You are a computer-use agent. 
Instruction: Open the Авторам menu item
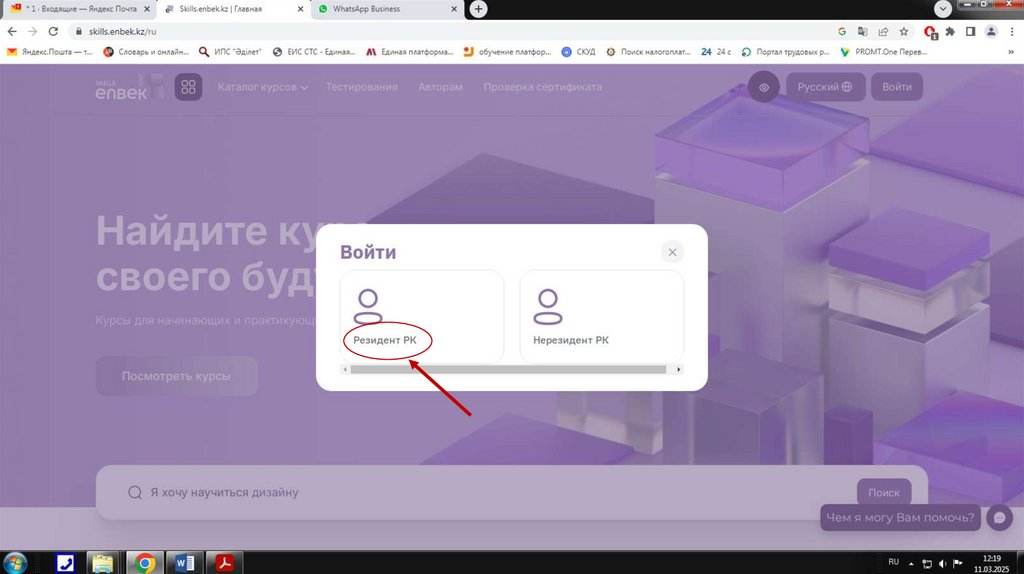pos(440,87)
